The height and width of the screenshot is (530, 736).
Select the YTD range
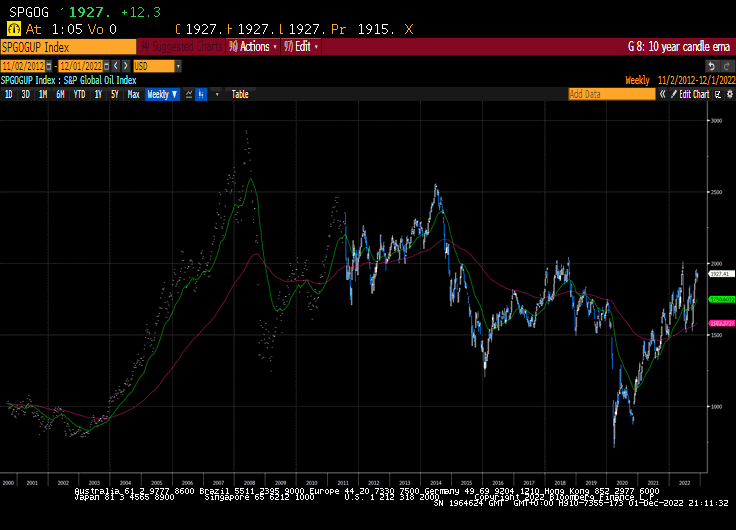click(79, 94)
